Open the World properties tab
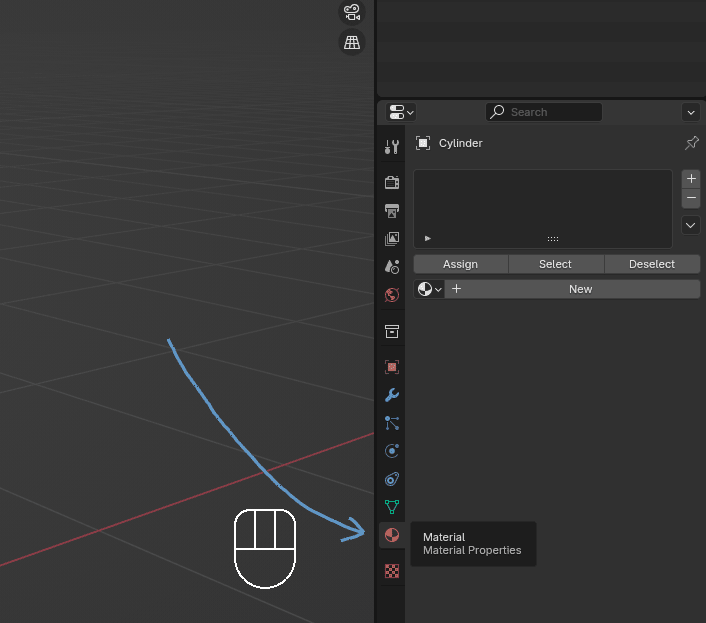 pos(392,295)
